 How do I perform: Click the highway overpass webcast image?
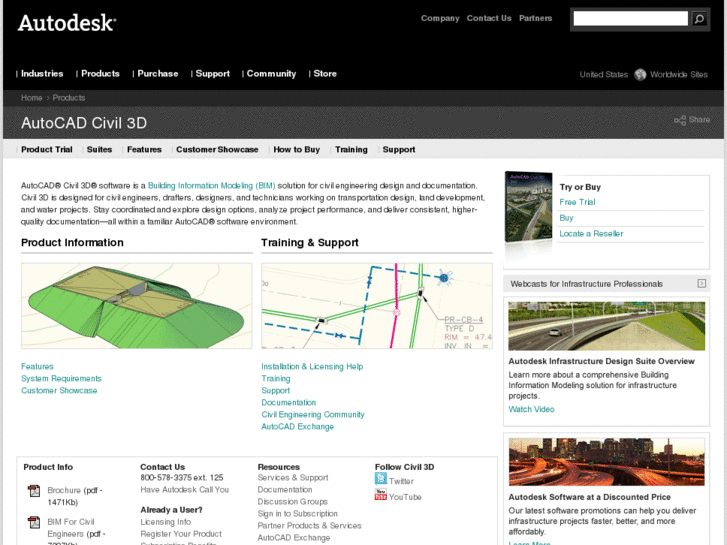(606, 326)
